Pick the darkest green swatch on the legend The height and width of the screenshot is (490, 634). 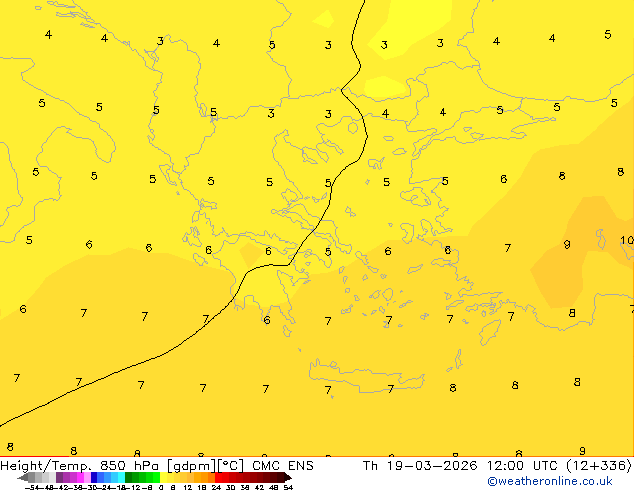(x=128, y=478)
